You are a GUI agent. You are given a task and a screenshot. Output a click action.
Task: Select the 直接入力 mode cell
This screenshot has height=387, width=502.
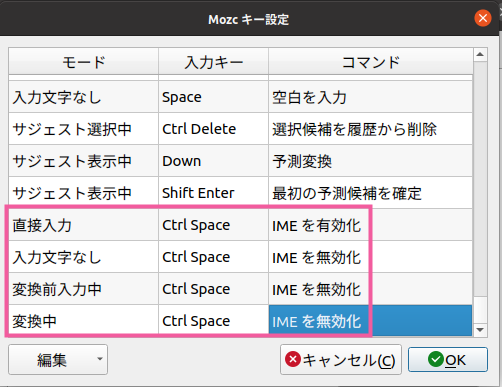[x=83, y=225]
